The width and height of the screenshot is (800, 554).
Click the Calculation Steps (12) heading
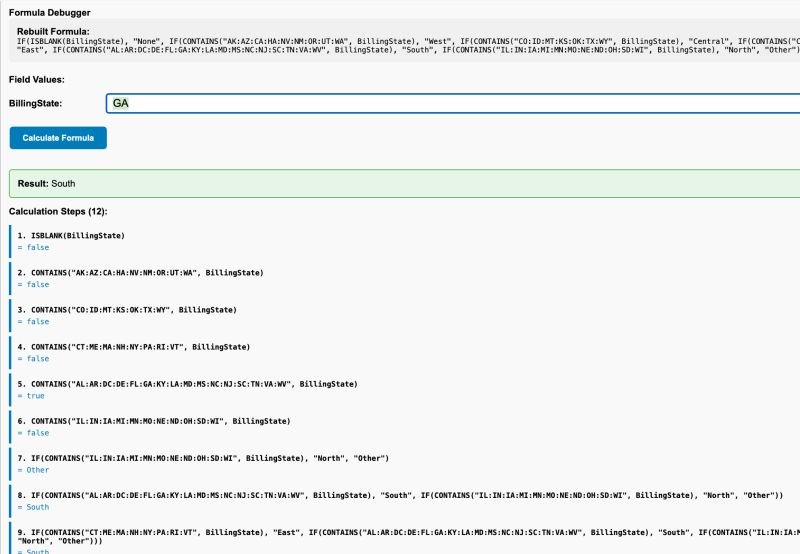click(58, 211)
